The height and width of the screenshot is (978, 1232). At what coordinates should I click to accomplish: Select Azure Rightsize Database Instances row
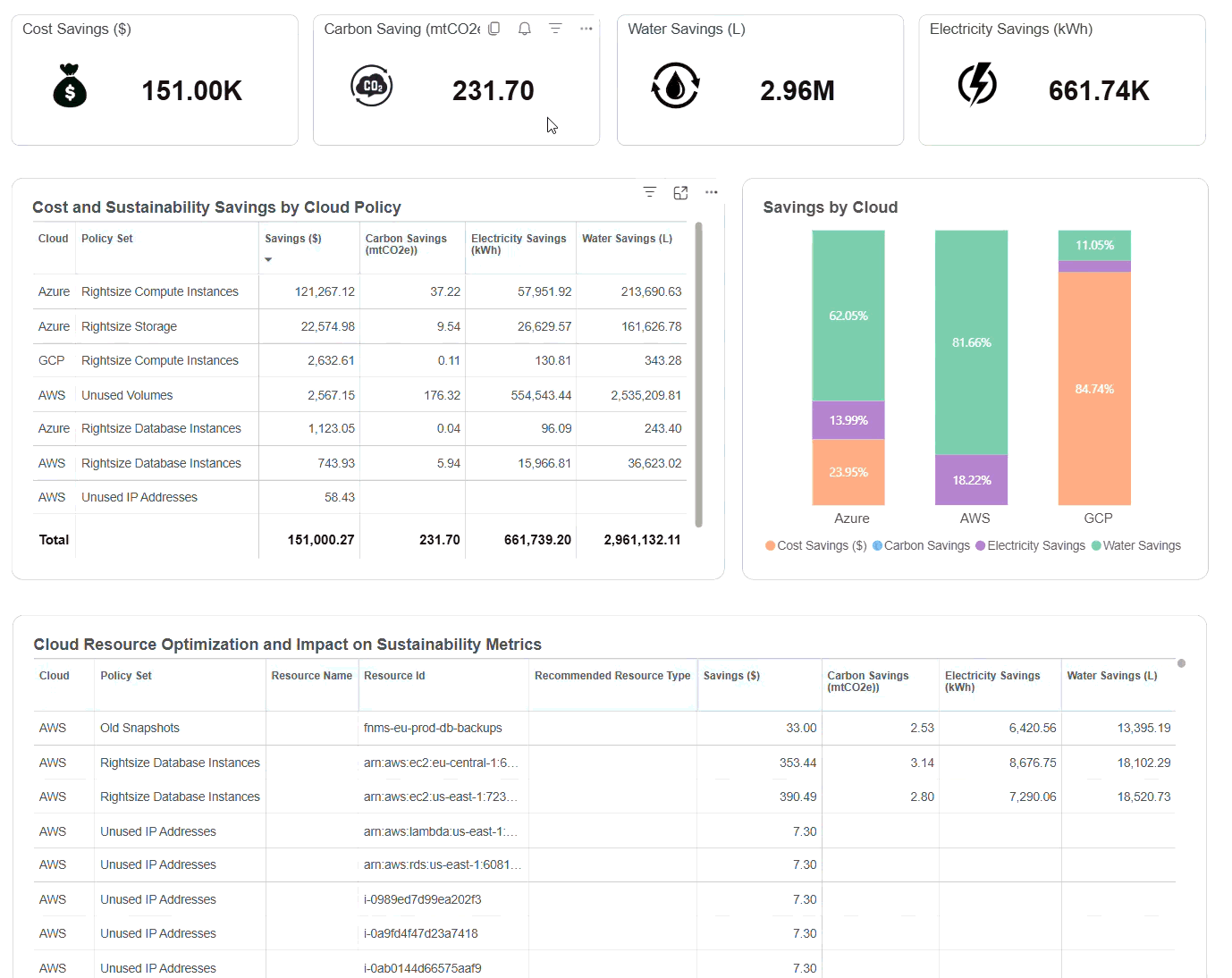359,428
